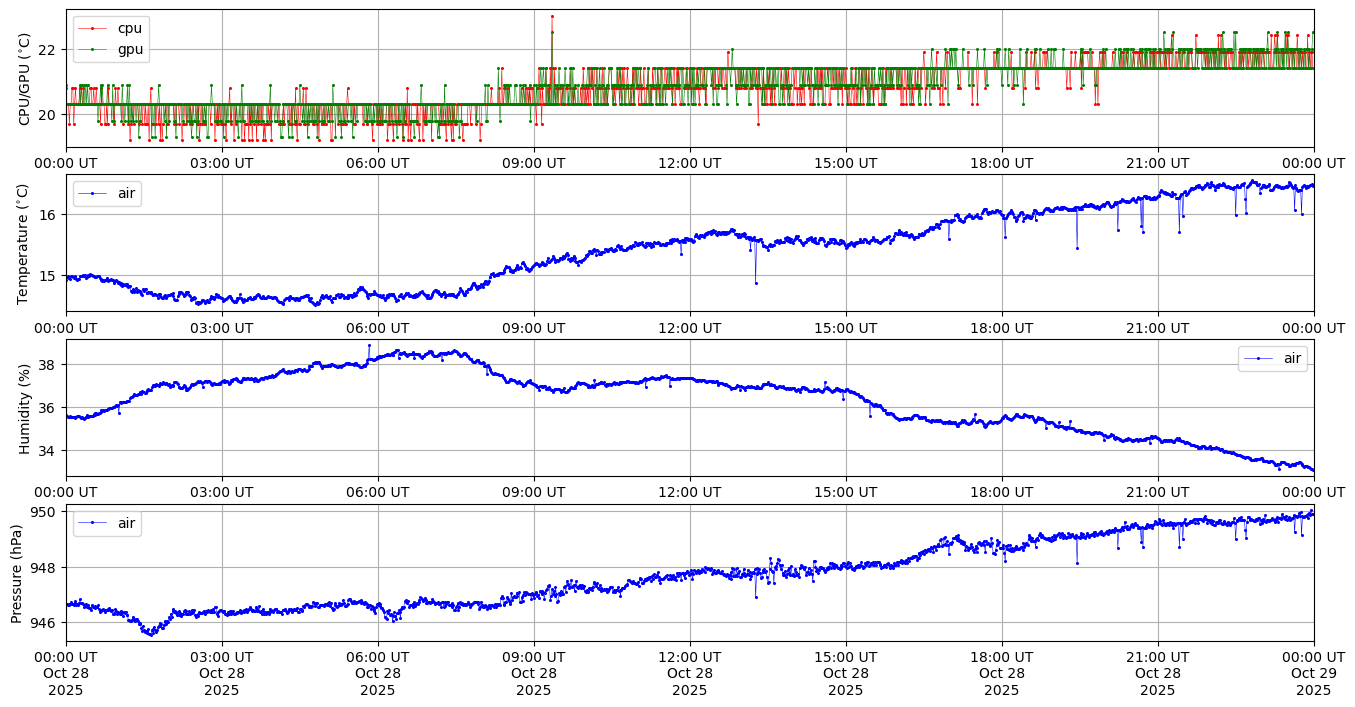
Task: Click the gpu entry in the top legend
Action: click(x=130, y=48)
